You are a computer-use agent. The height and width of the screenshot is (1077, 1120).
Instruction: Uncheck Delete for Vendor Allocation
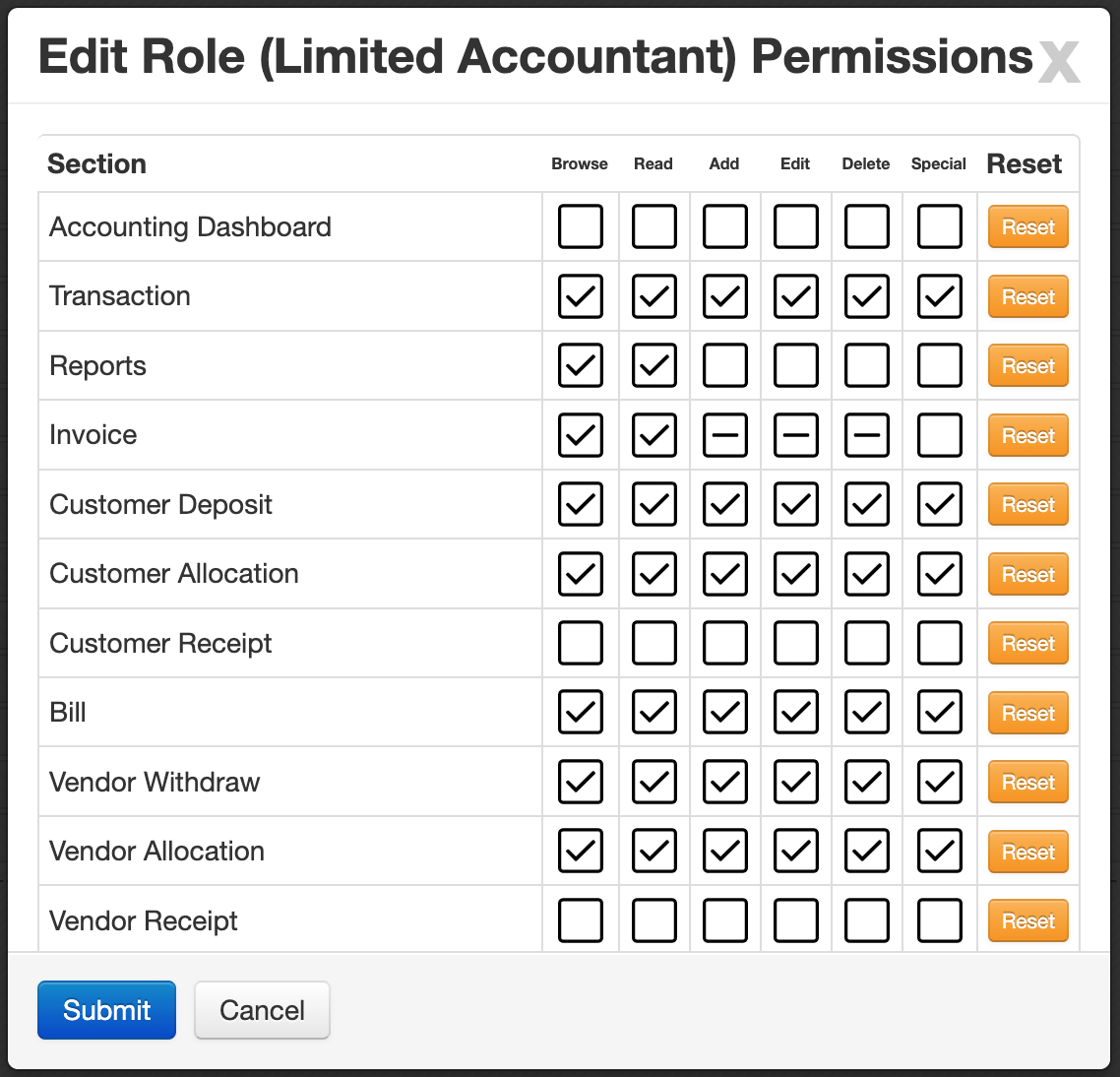(x=866, y=851)
